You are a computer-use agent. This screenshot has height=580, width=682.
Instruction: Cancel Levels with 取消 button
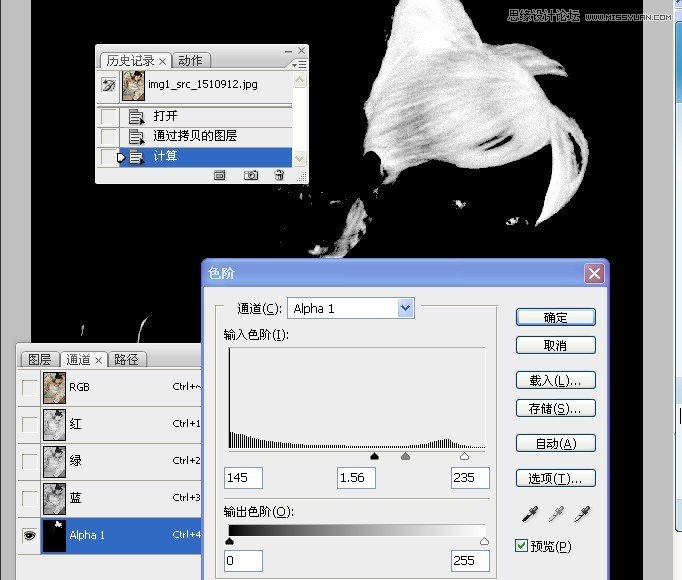tap(555, 345)
